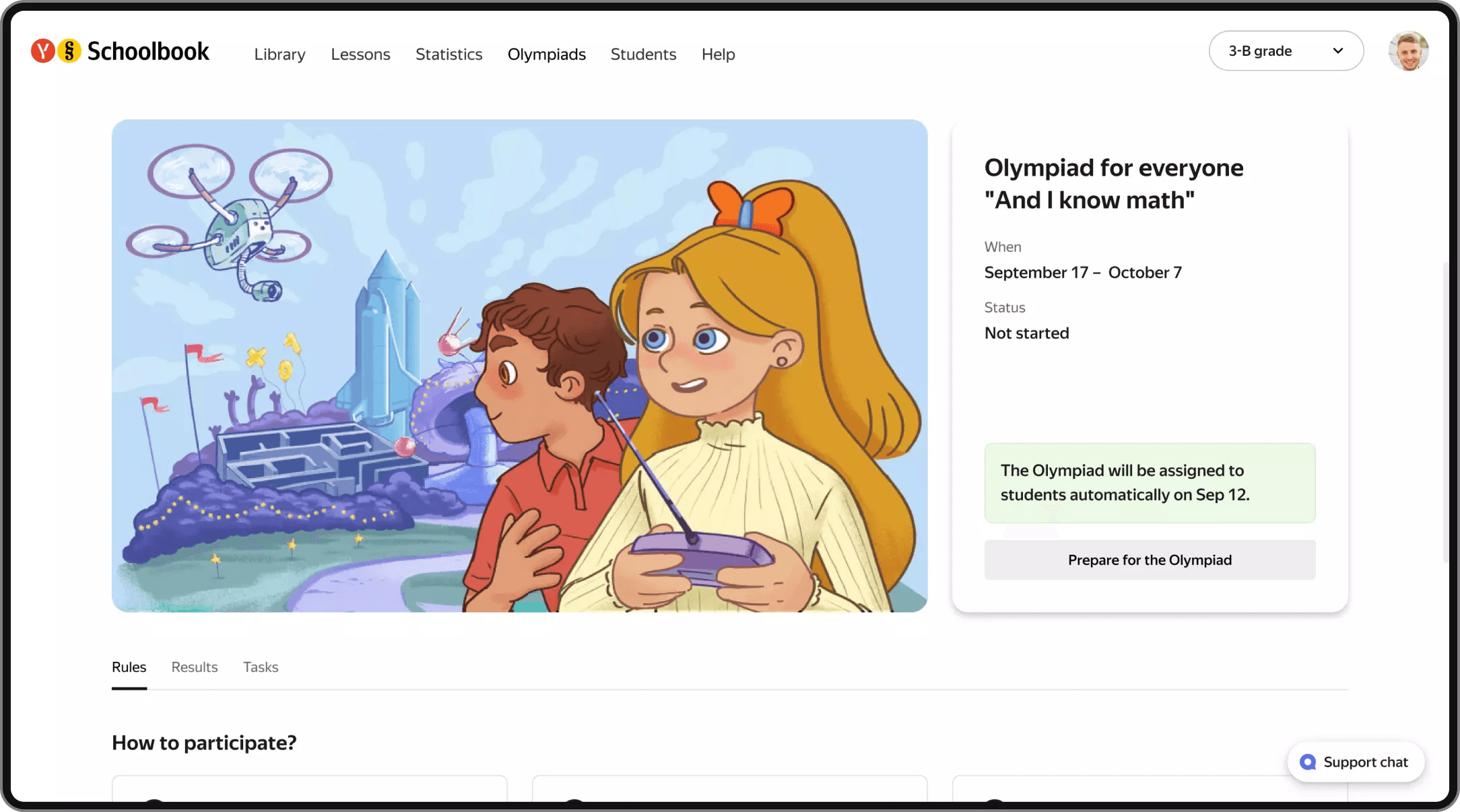Click the Olympiad drone illustration banner
The height and width of the screenshot is (812, 1460).
(x=519, y=366)
